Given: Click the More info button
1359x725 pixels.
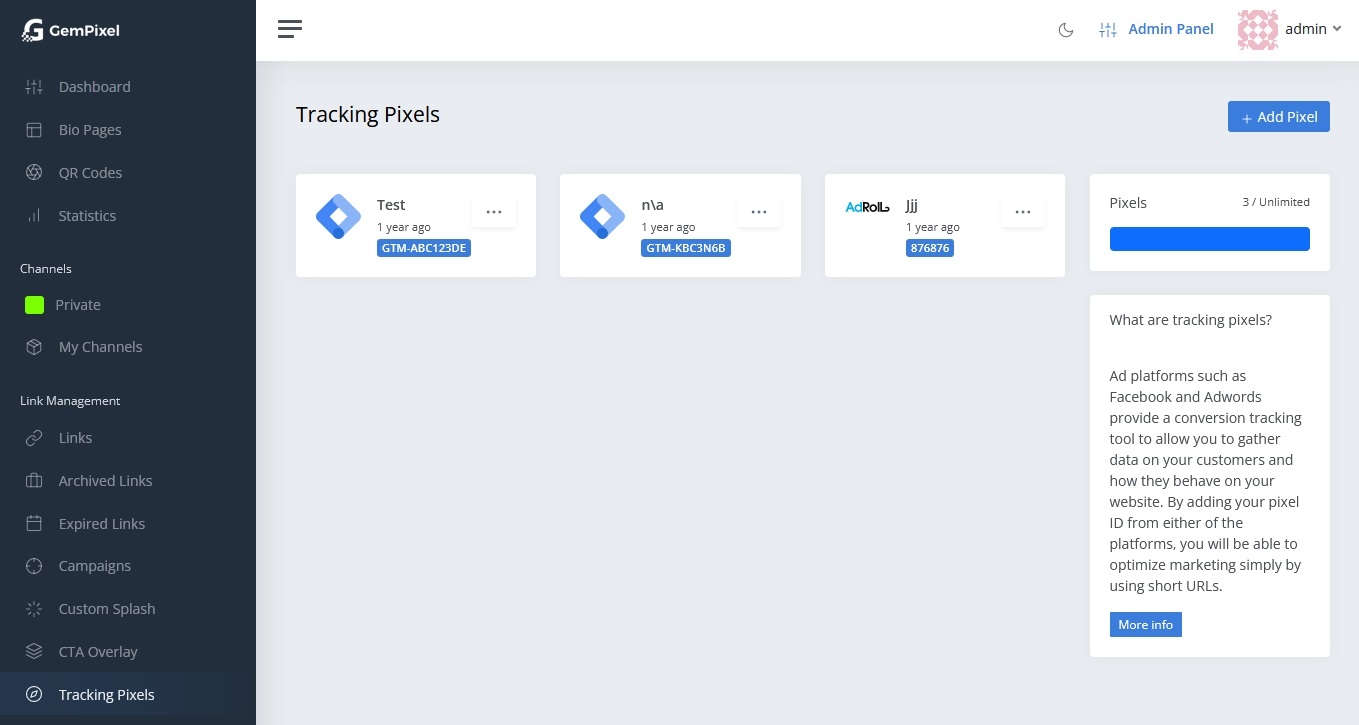Looking at the screenshot, I should point(1145,624).
